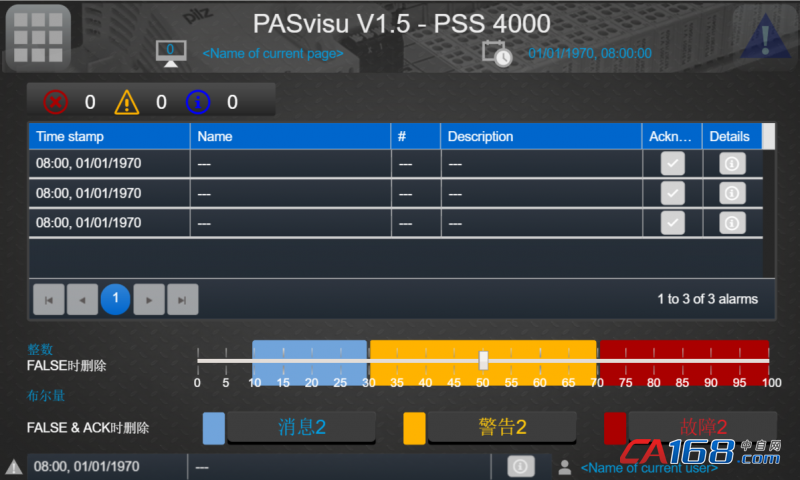The image size is (800, 480).
Task: Click the Details column header
Action: pos(732,136)
